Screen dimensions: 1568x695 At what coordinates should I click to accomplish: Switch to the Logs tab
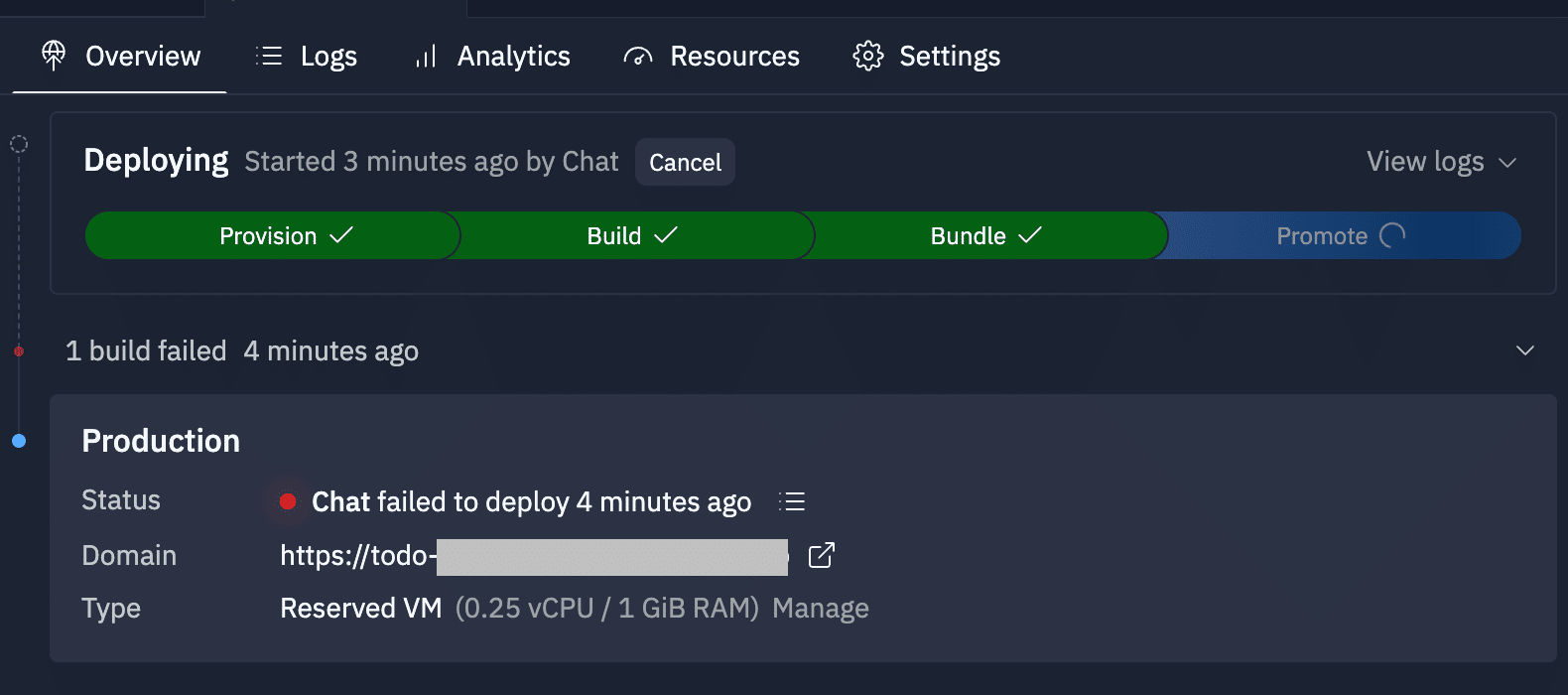click(328, 57)
